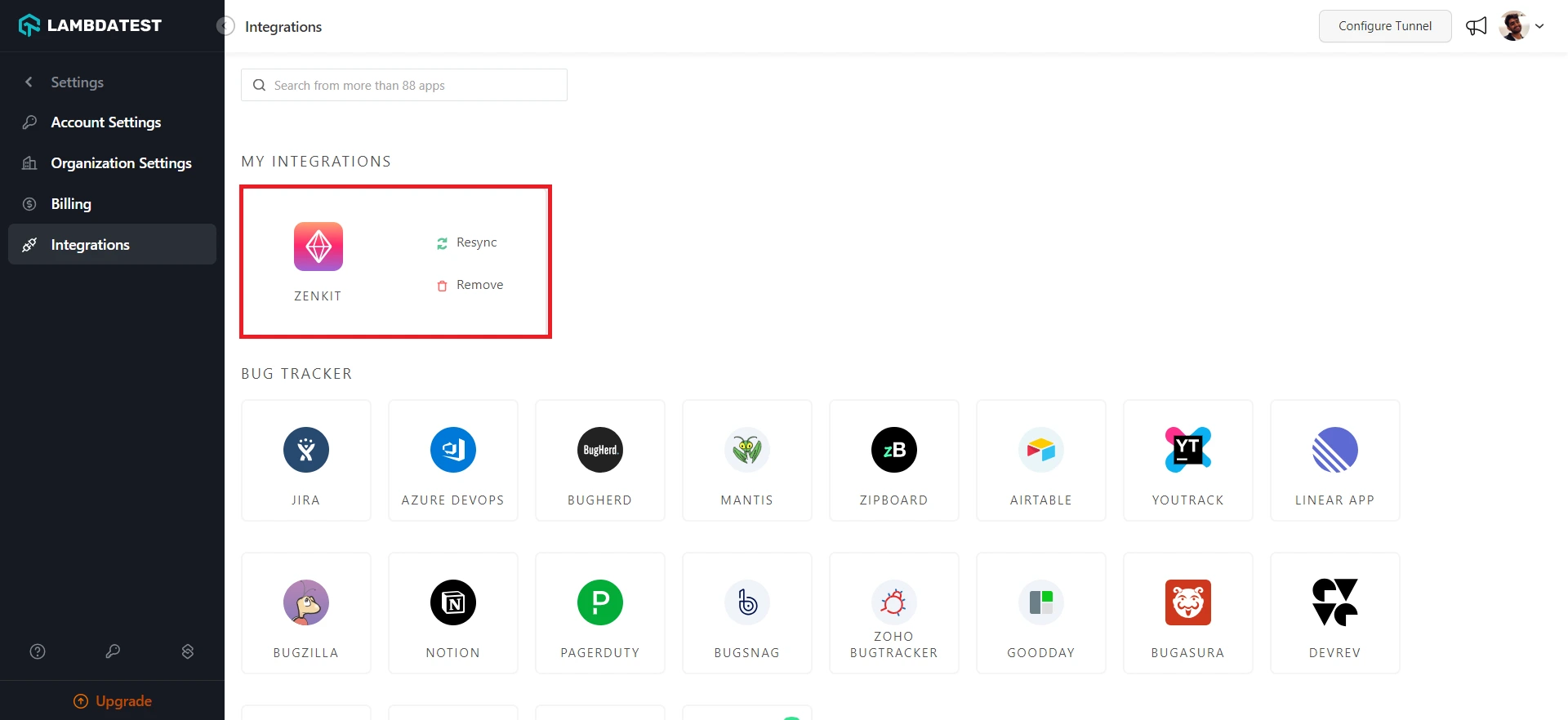Click the PagerDuty integration icon
Image resolution: width=1568 pixels, height=720 pixels.
(600, 602)
